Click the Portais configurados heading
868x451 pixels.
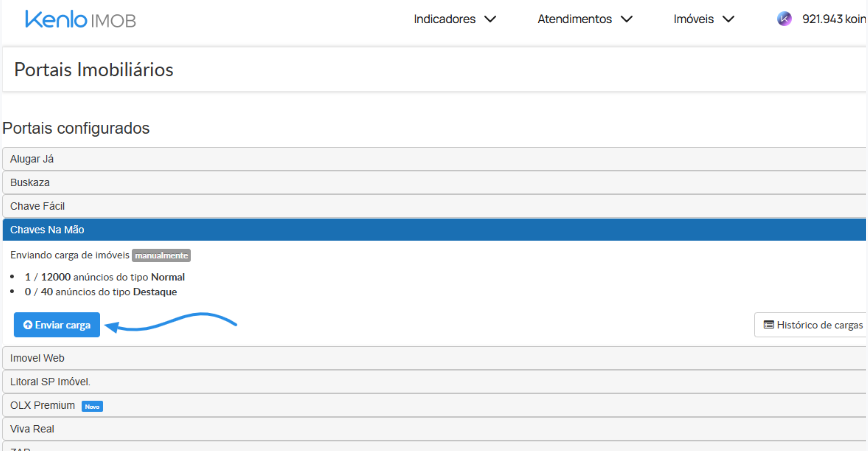click(x=76, y=128)
